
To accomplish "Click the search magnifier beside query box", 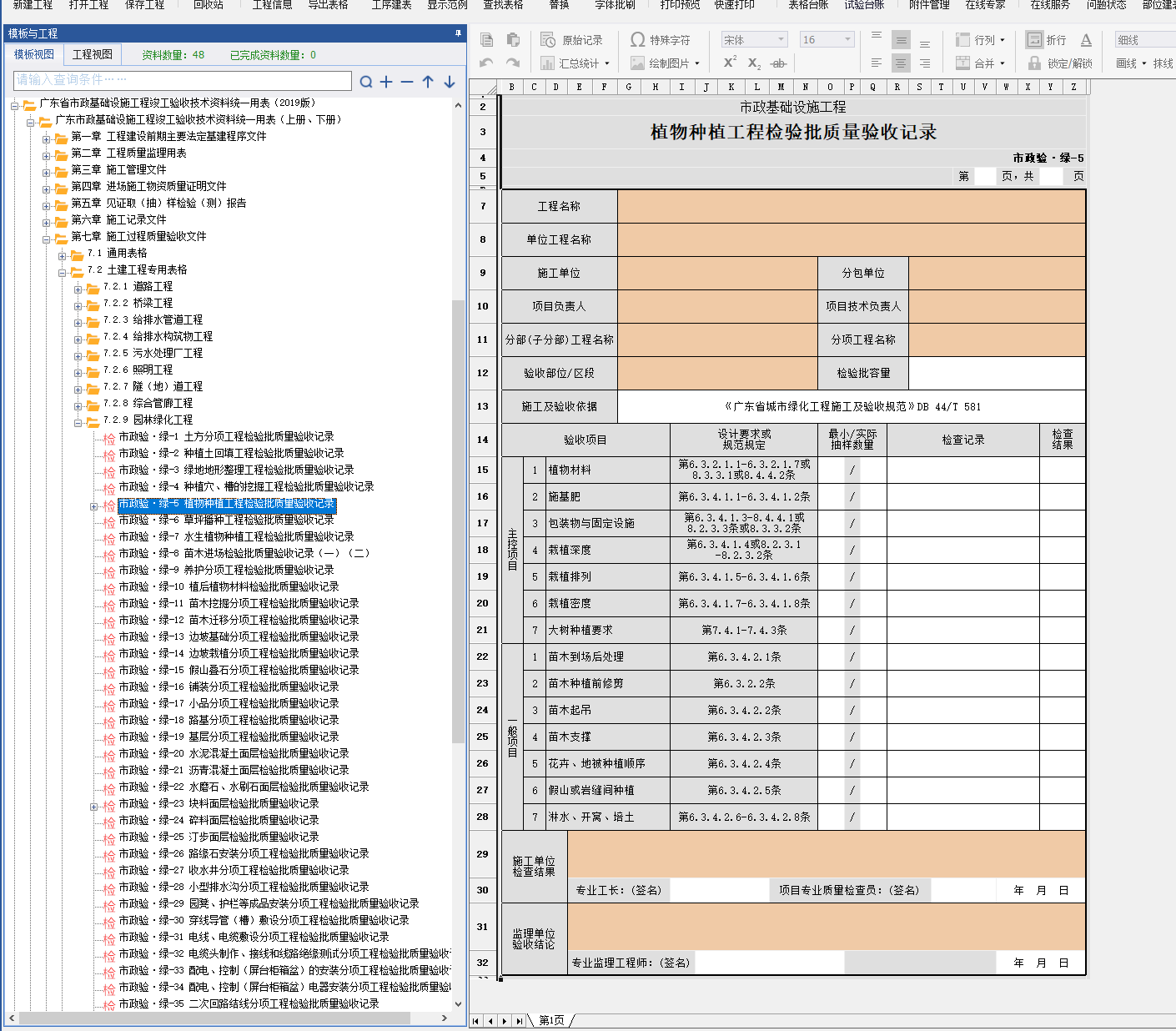I will [x=366, y=81].
